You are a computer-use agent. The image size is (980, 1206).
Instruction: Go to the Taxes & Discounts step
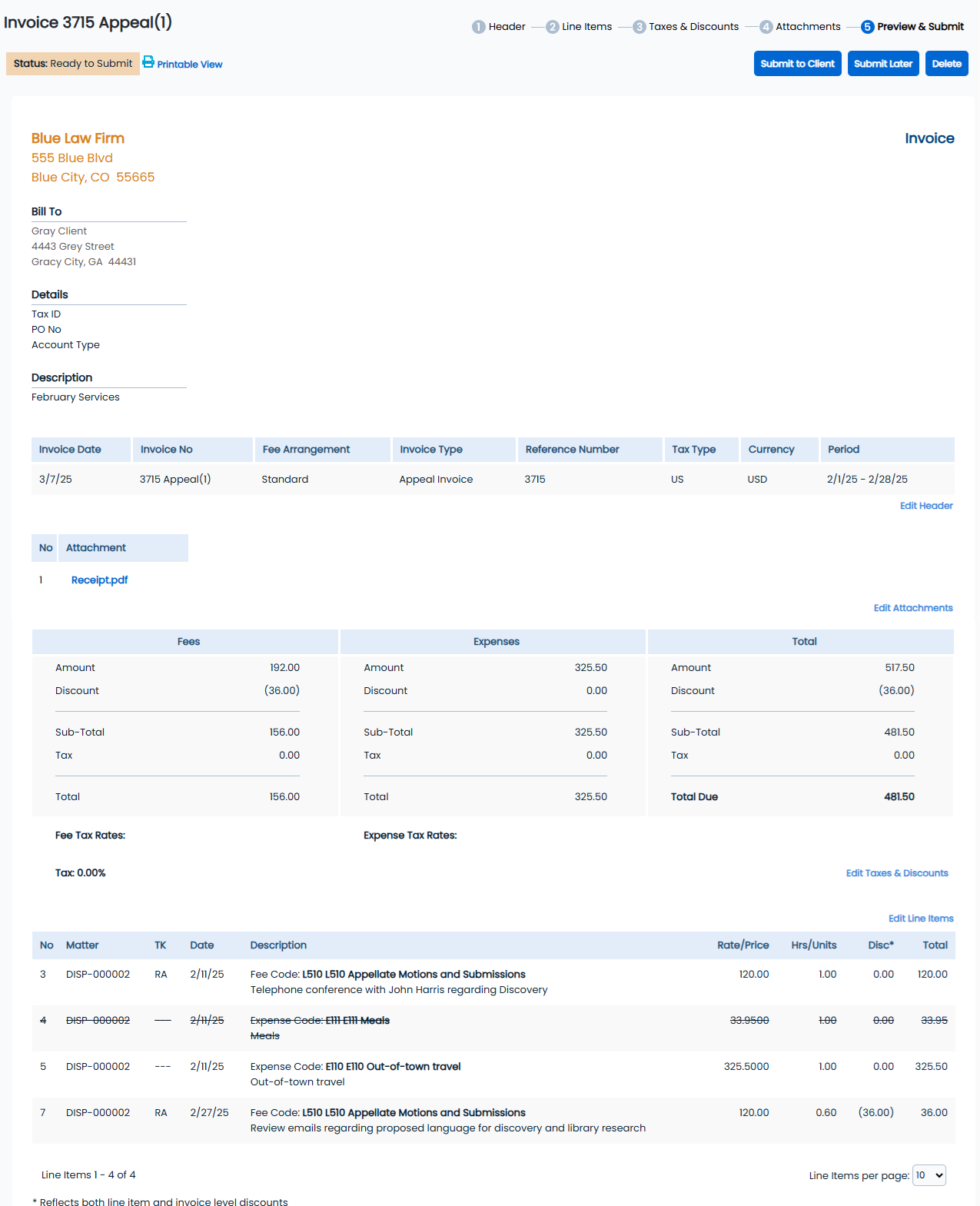pyautogui.click(x=693, y=27)
